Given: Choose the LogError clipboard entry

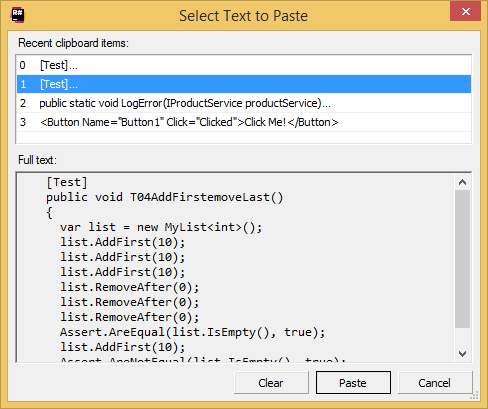Looking at the screenshot, I should pos(244,103).
